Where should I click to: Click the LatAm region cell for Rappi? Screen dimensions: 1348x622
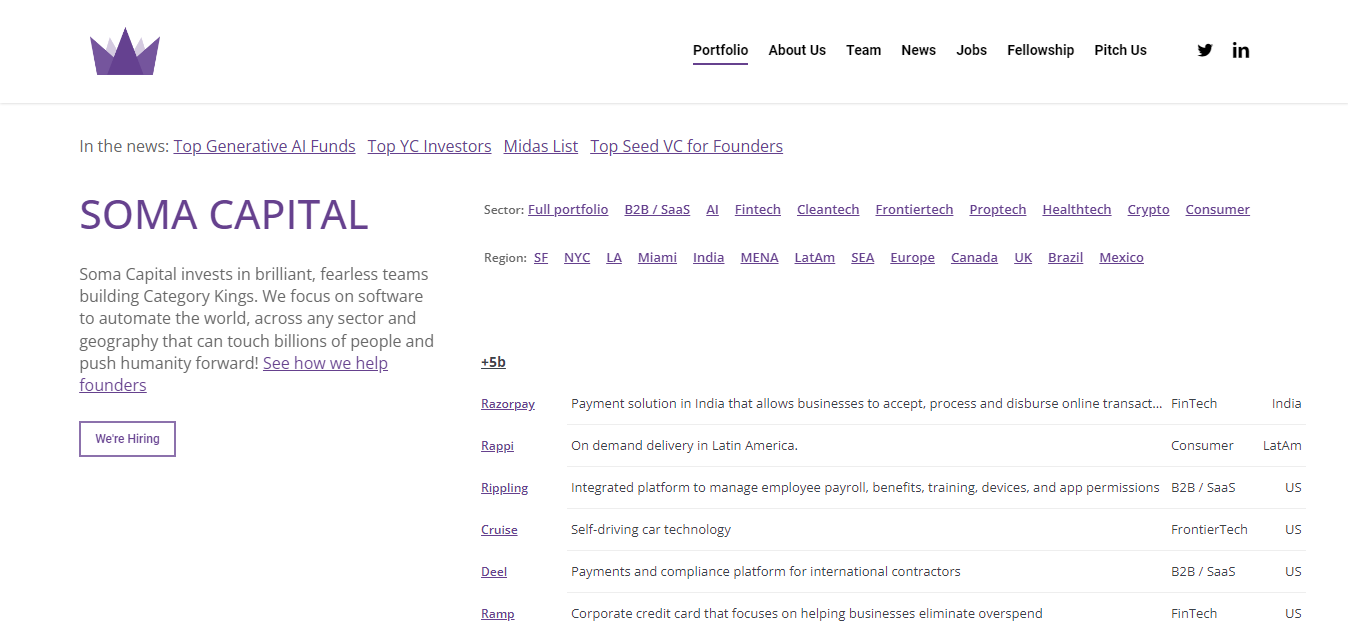[x=1283, y=446]
